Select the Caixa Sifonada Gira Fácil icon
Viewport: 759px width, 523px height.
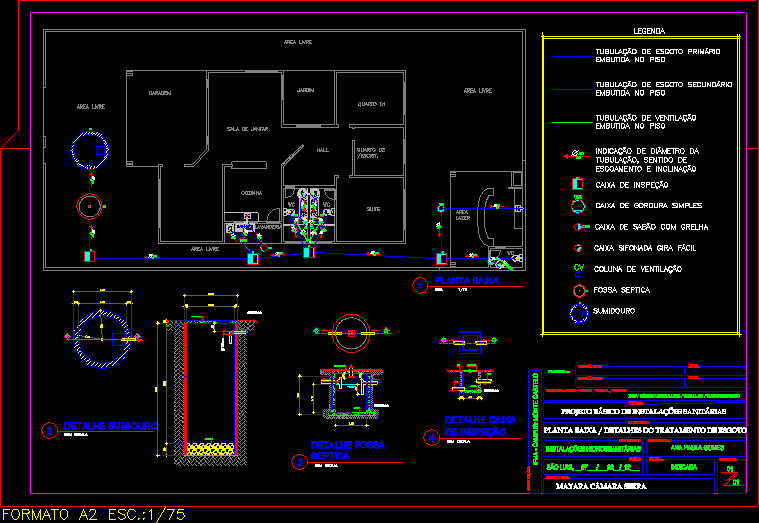pos(577,247)
